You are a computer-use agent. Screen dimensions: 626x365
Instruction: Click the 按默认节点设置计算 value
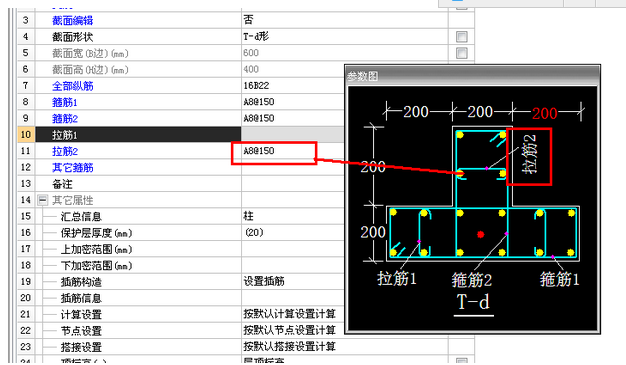[x=289, y=330]
